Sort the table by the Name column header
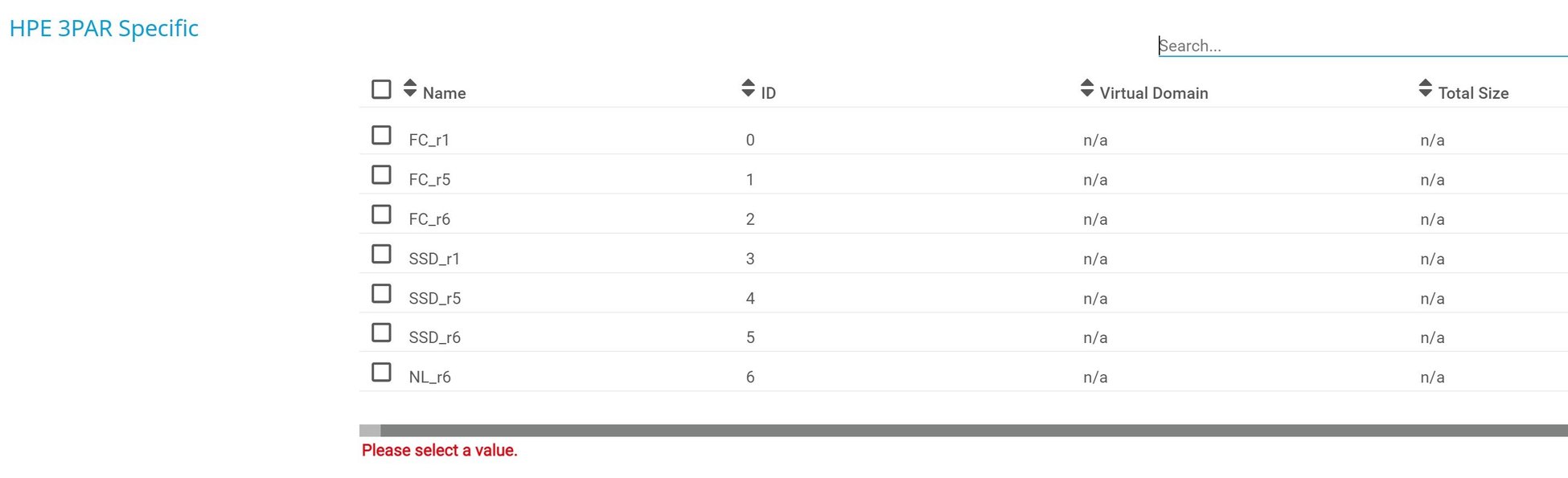Screen dimensions: 1568x478 coord(445,92)
